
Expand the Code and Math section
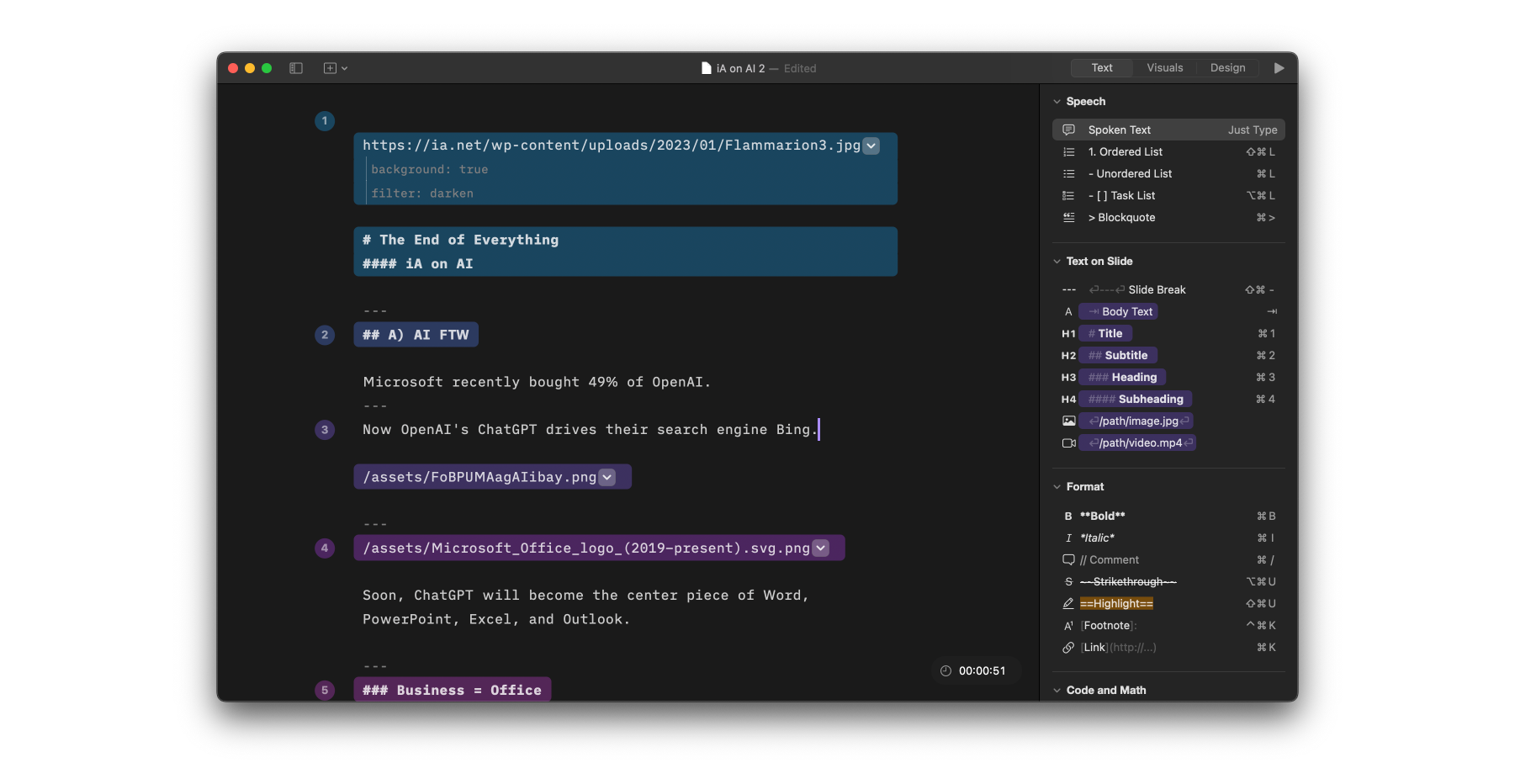(1057, 691)
